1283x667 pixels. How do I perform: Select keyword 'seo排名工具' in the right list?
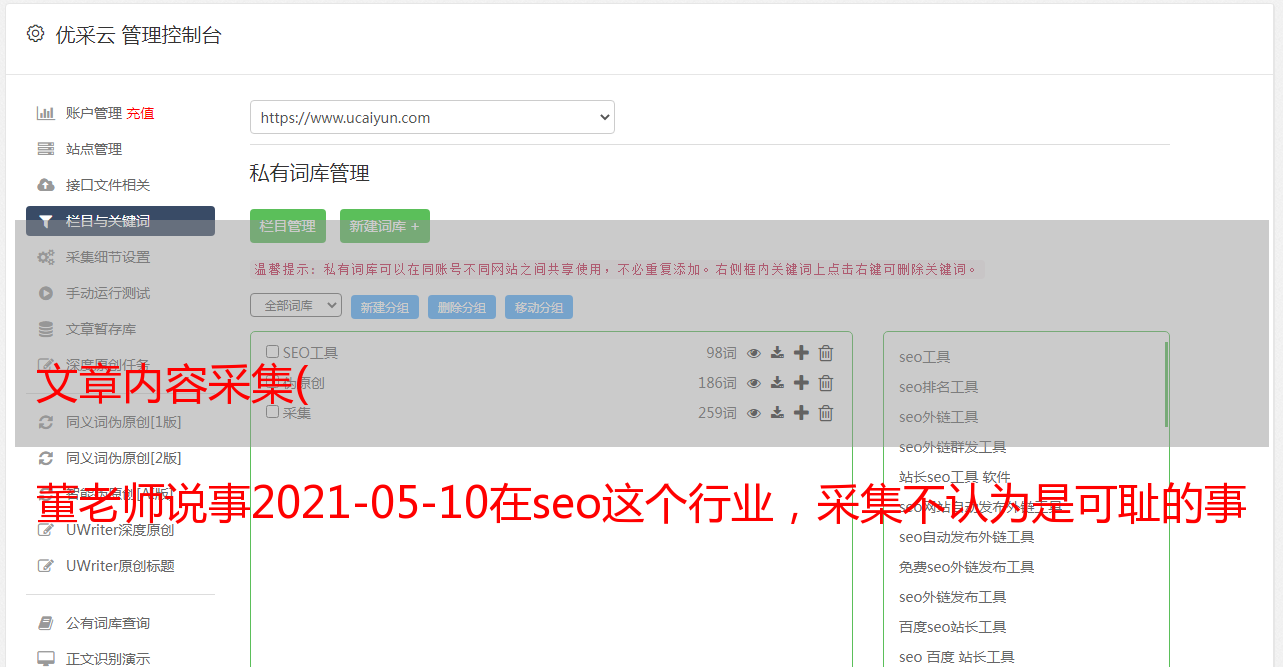point(939,387)
